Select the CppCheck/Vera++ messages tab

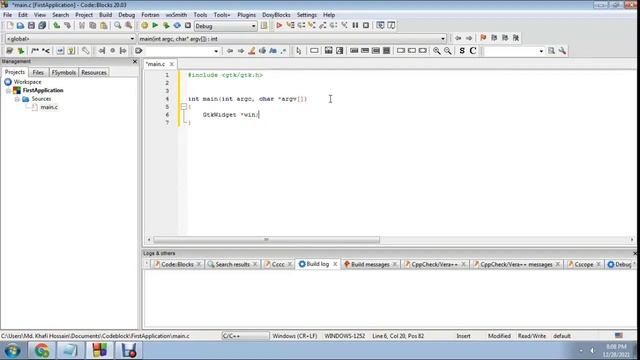click(x=516, y=264)
